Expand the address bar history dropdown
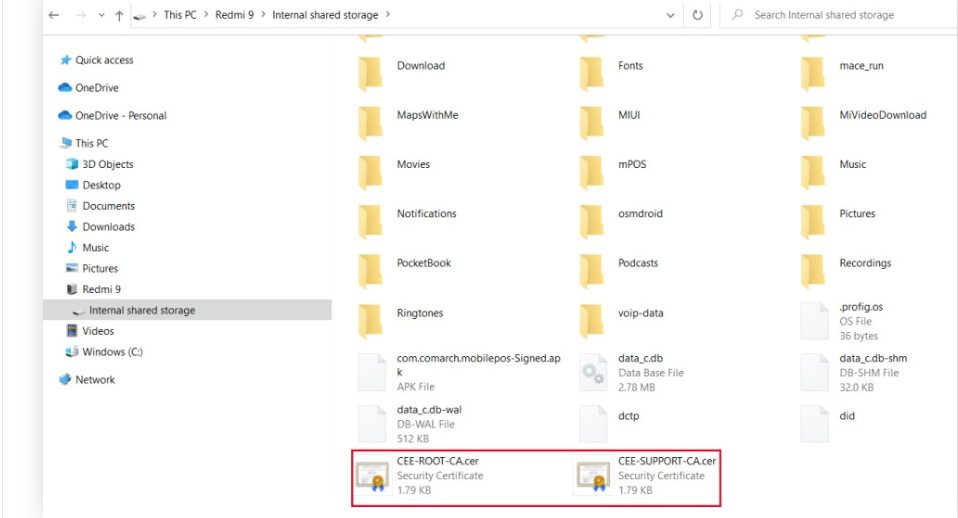Image resolution: width=958 pixels, height=518 pixels. click(670, 15)
